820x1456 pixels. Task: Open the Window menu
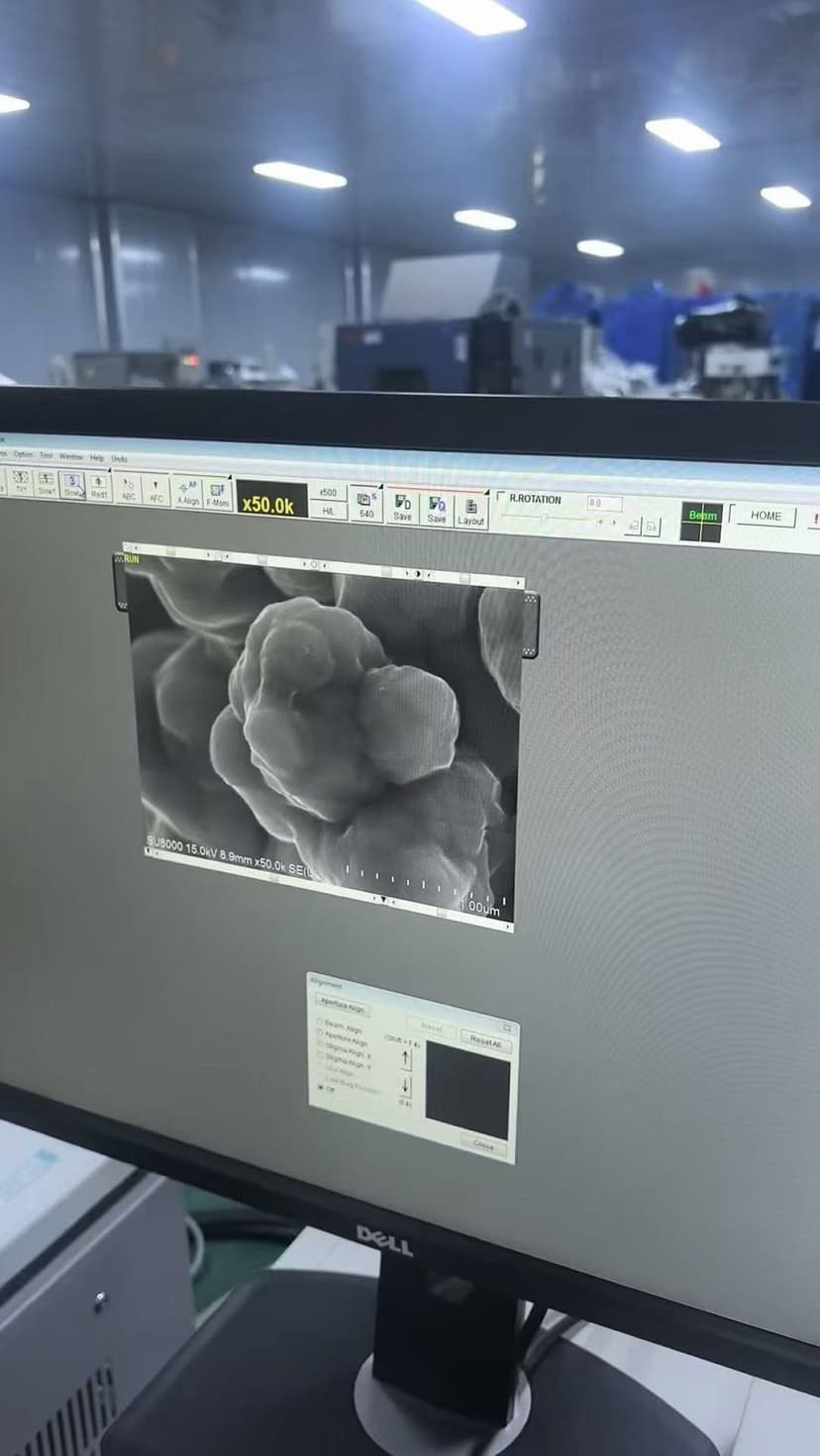point(70,456)
